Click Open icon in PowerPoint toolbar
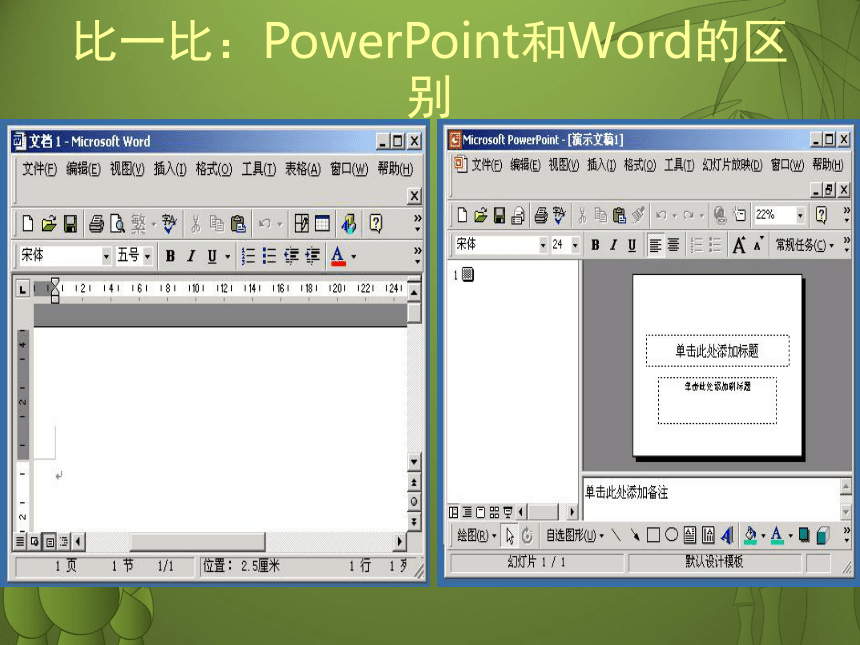The image size is (860, 645). pyautogui.click(x=480, y=215)
